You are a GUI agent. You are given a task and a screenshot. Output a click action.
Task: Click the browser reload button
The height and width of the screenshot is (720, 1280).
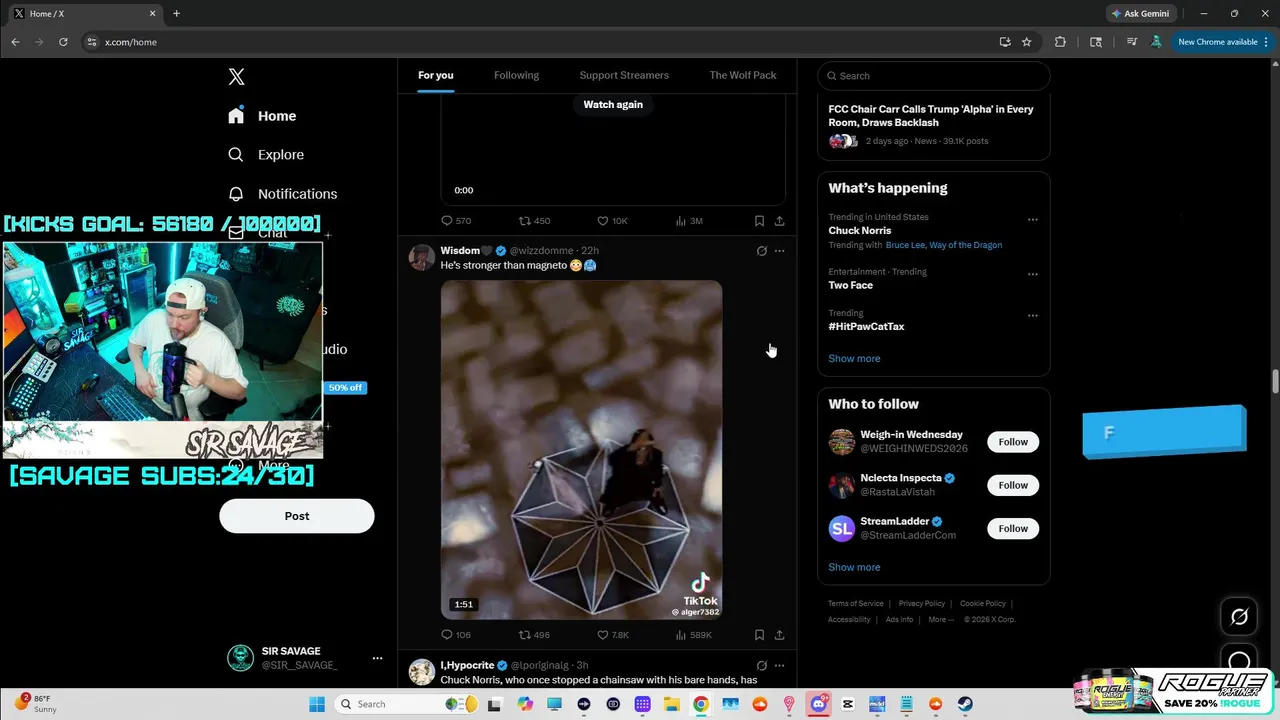pyautogui.click(x=63, y=42)
